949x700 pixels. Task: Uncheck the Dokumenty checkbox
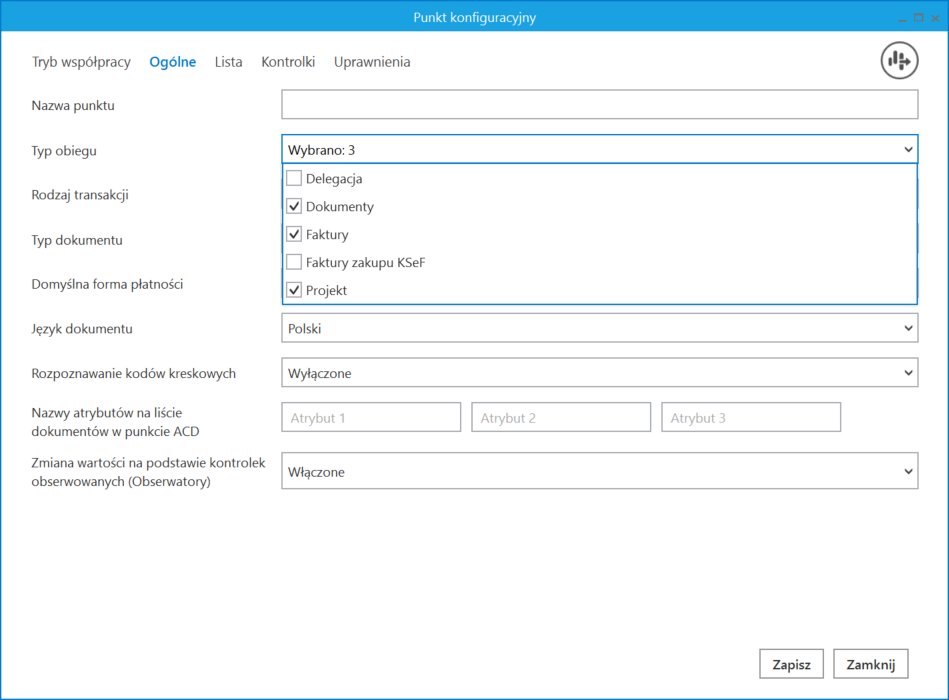pos(294,207)
